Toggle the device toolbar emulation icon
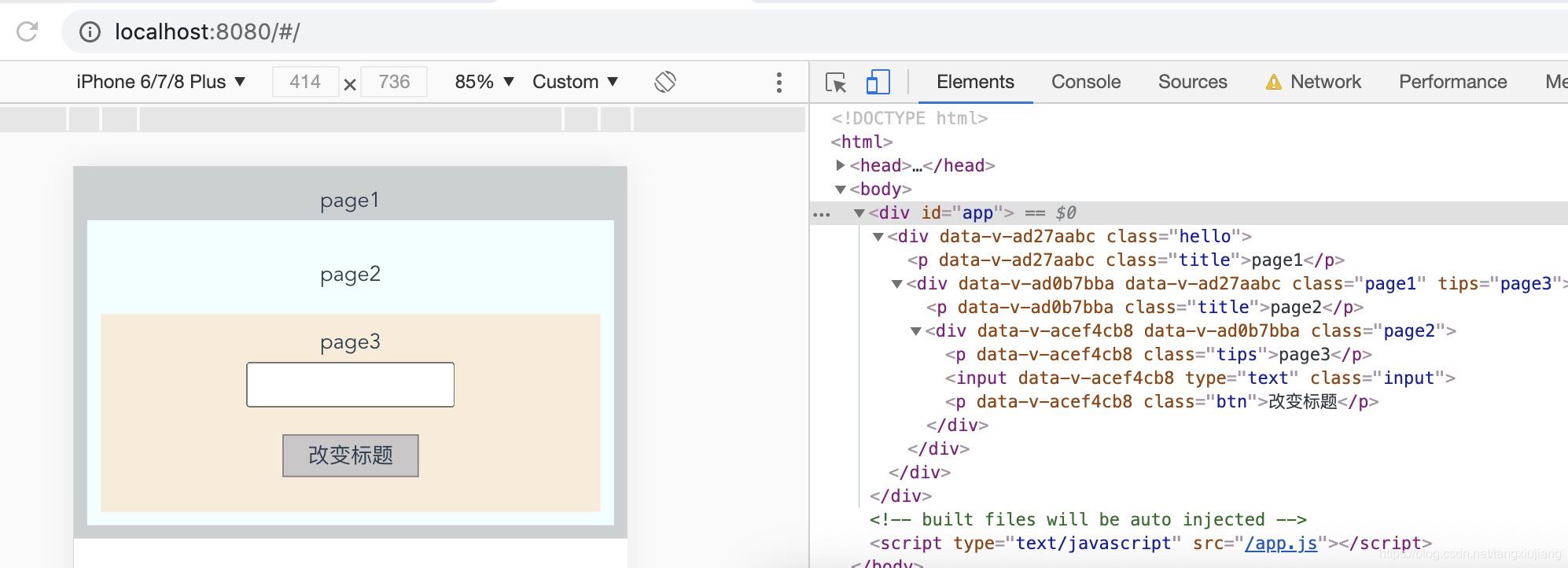 click(x=878, y=82)
